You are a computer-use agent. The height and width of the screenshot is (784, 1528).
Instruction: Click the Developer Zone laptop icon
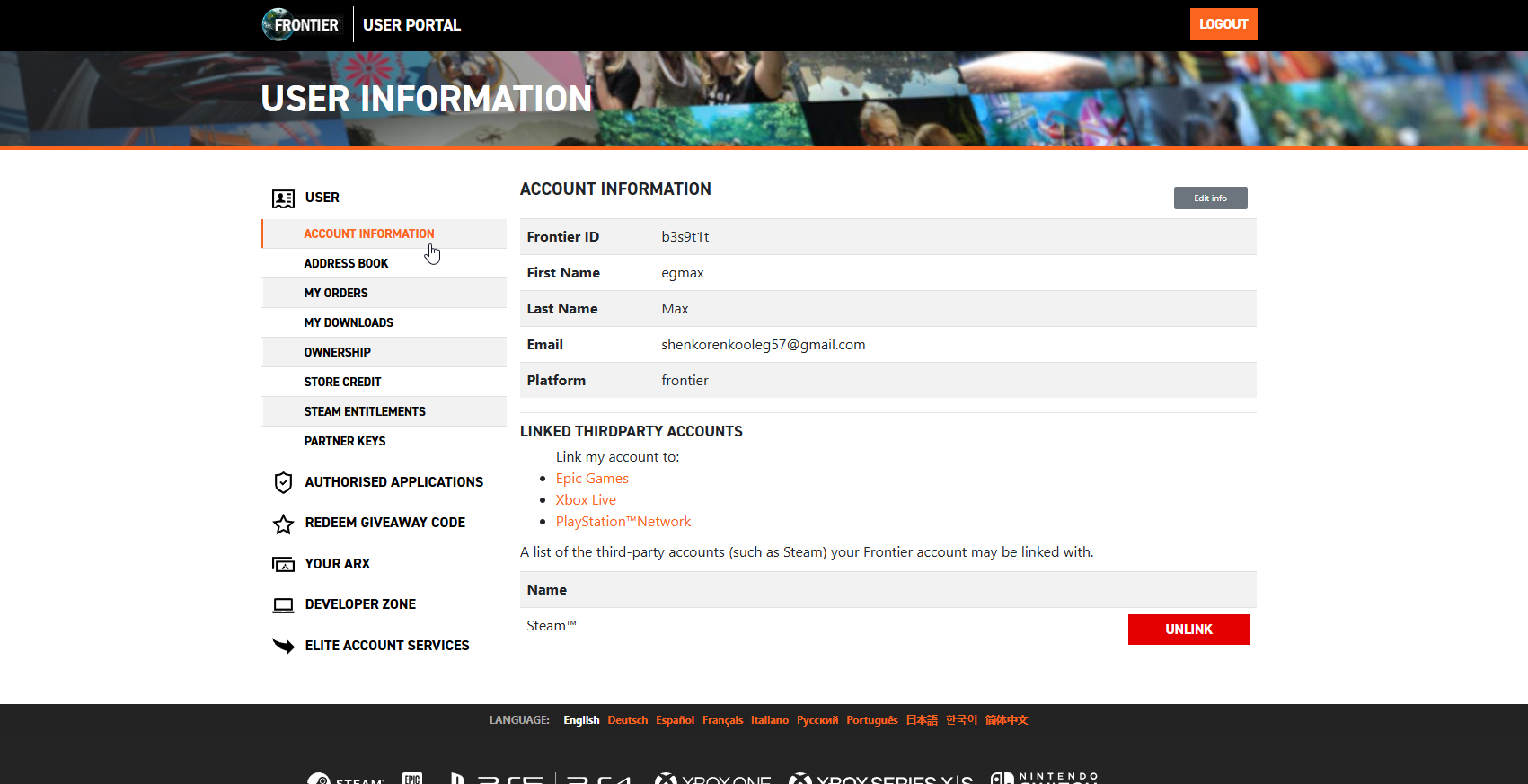(x=283, y=605)
